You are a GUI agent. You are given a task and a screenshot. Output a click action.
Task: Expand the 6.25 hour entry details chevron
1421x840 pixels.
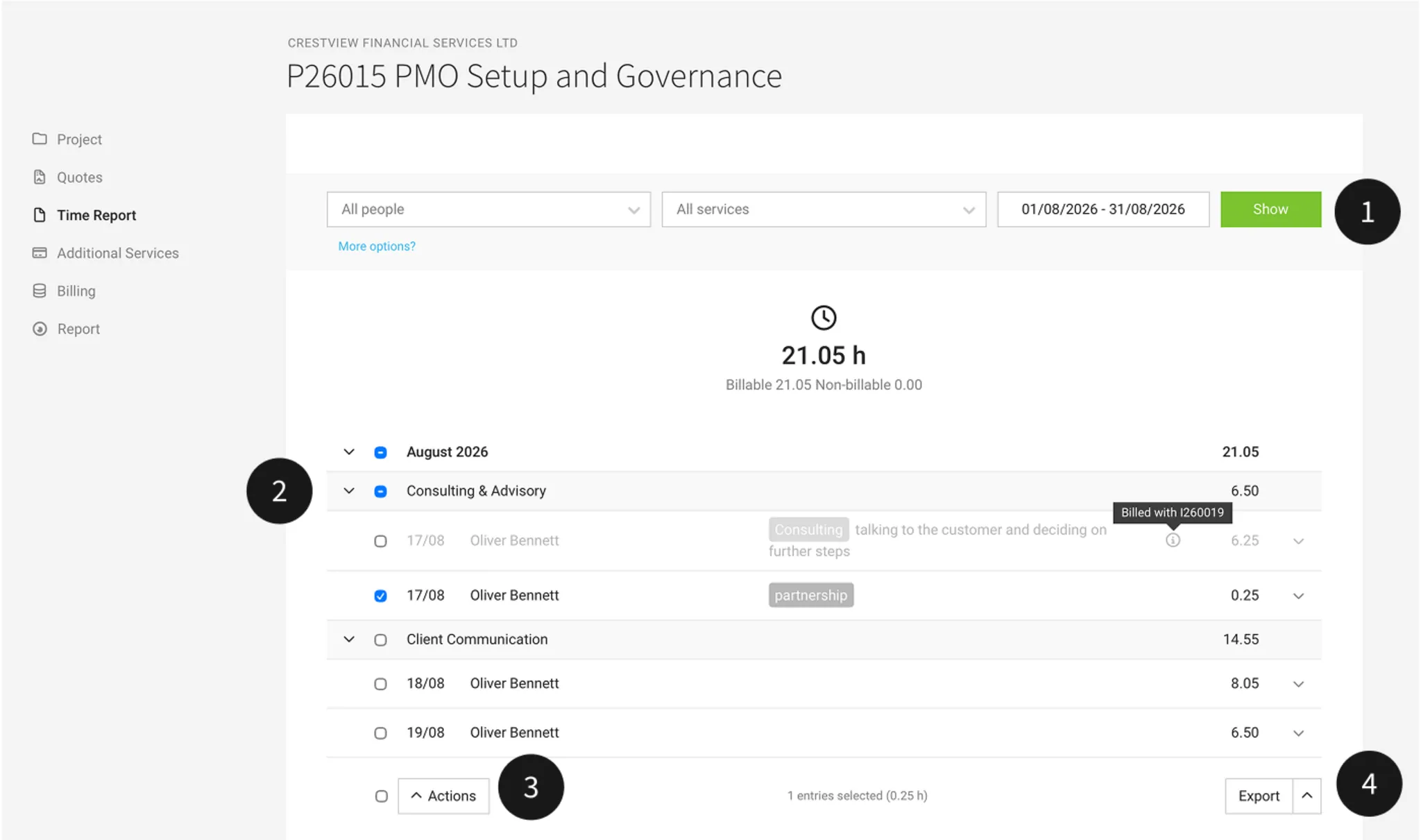[x=1298, y=541]
